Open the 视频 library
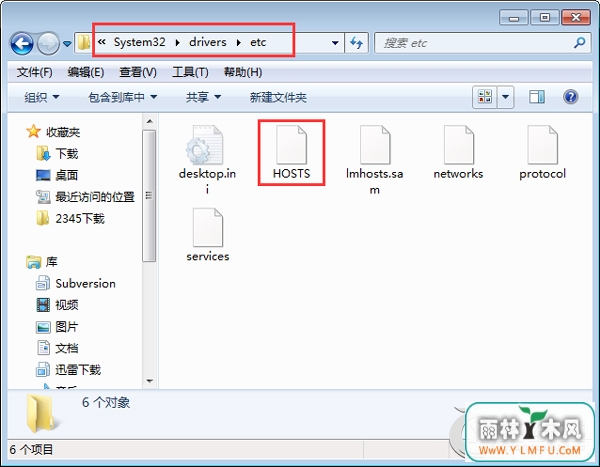600x467 pixels. tap(57, 305)
